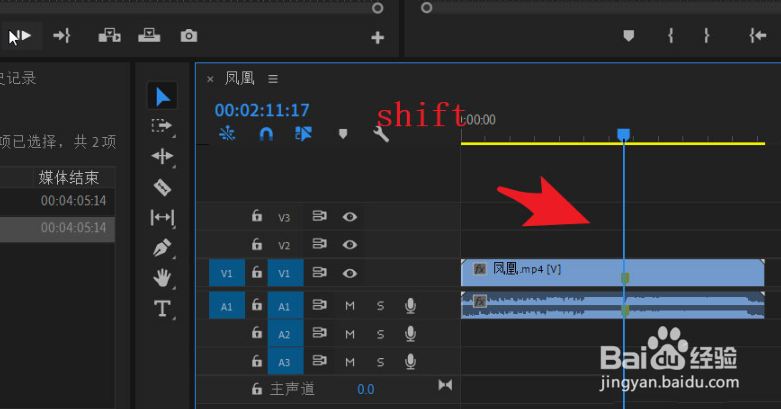
Task: Enable voice-over record on A1
Action: [410, 305]
